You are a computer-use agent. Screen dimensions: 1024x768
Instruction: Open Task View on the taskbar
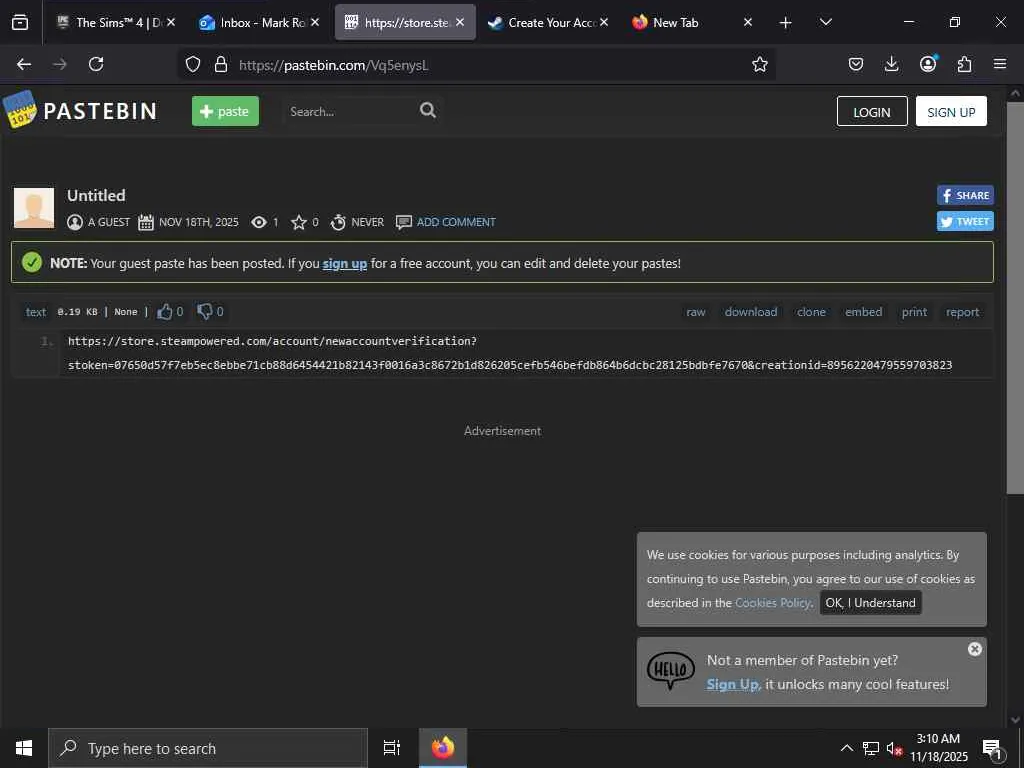[x=392, y=748]
